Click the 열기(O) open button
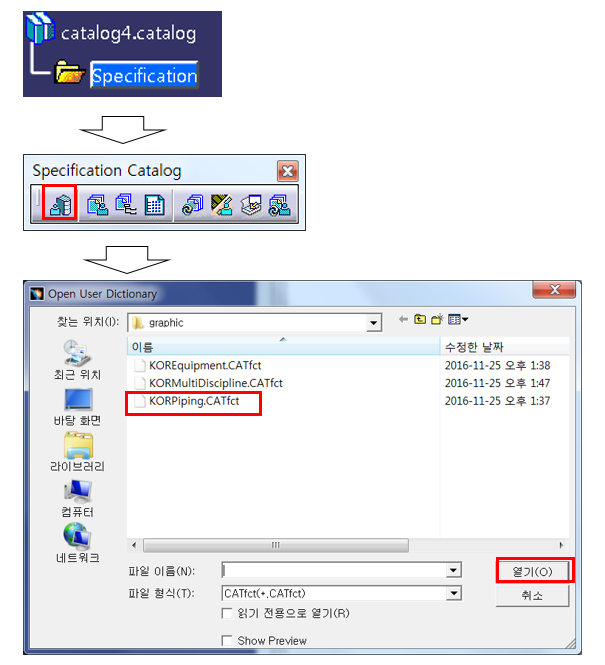This screenshot has height=665, width=605. (533, 572)
